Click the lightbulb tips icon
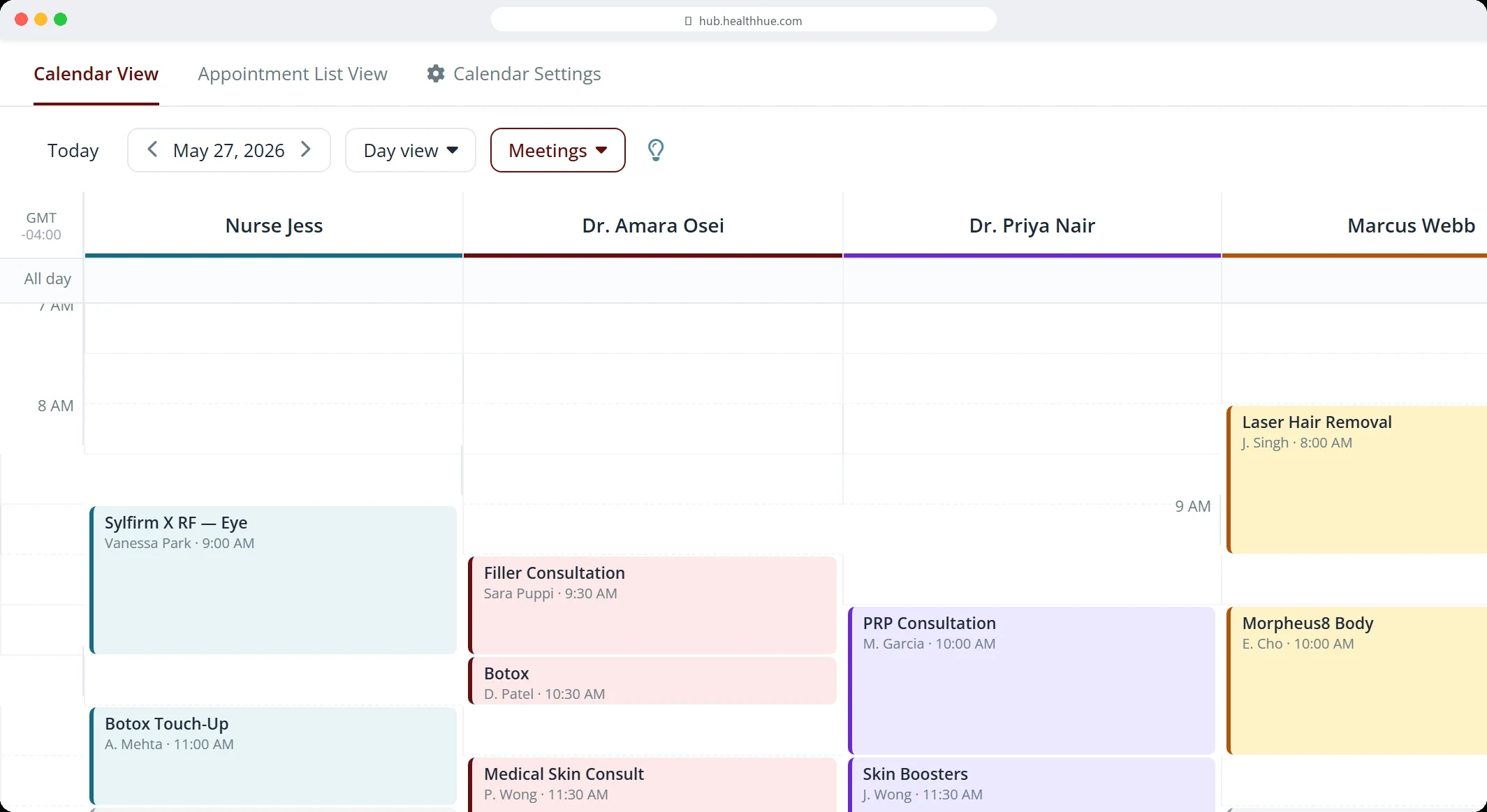This screenshot has width=1487, height=812. (655, 150)
